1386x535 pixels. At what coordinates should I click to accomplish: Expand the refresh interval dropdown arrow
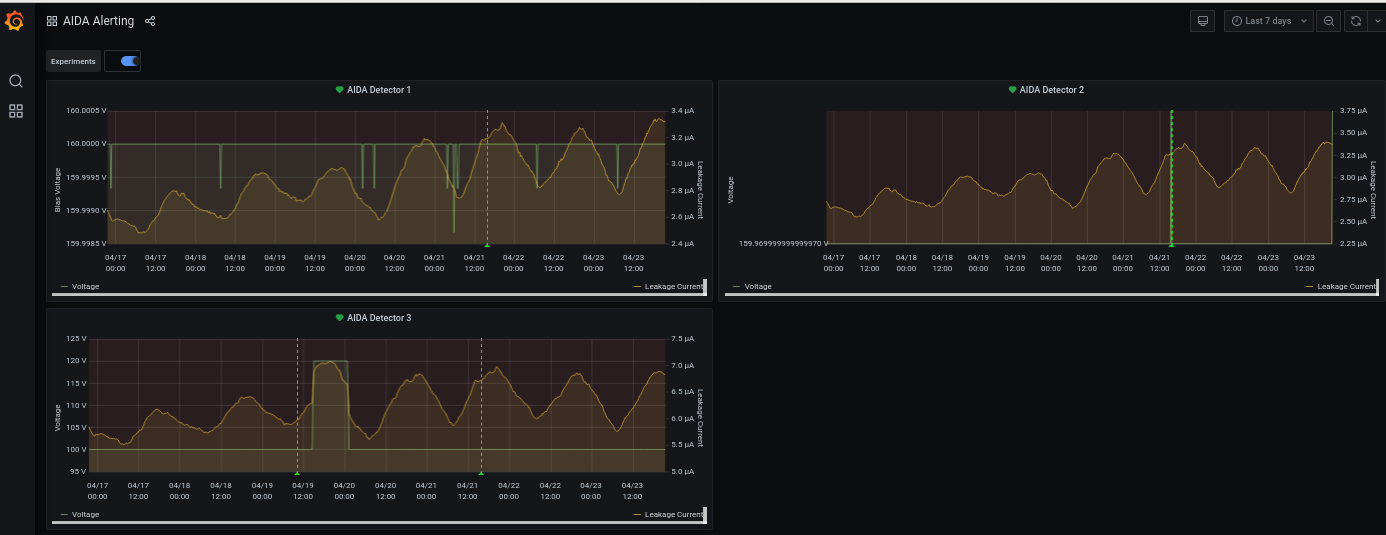(1376, 21)
